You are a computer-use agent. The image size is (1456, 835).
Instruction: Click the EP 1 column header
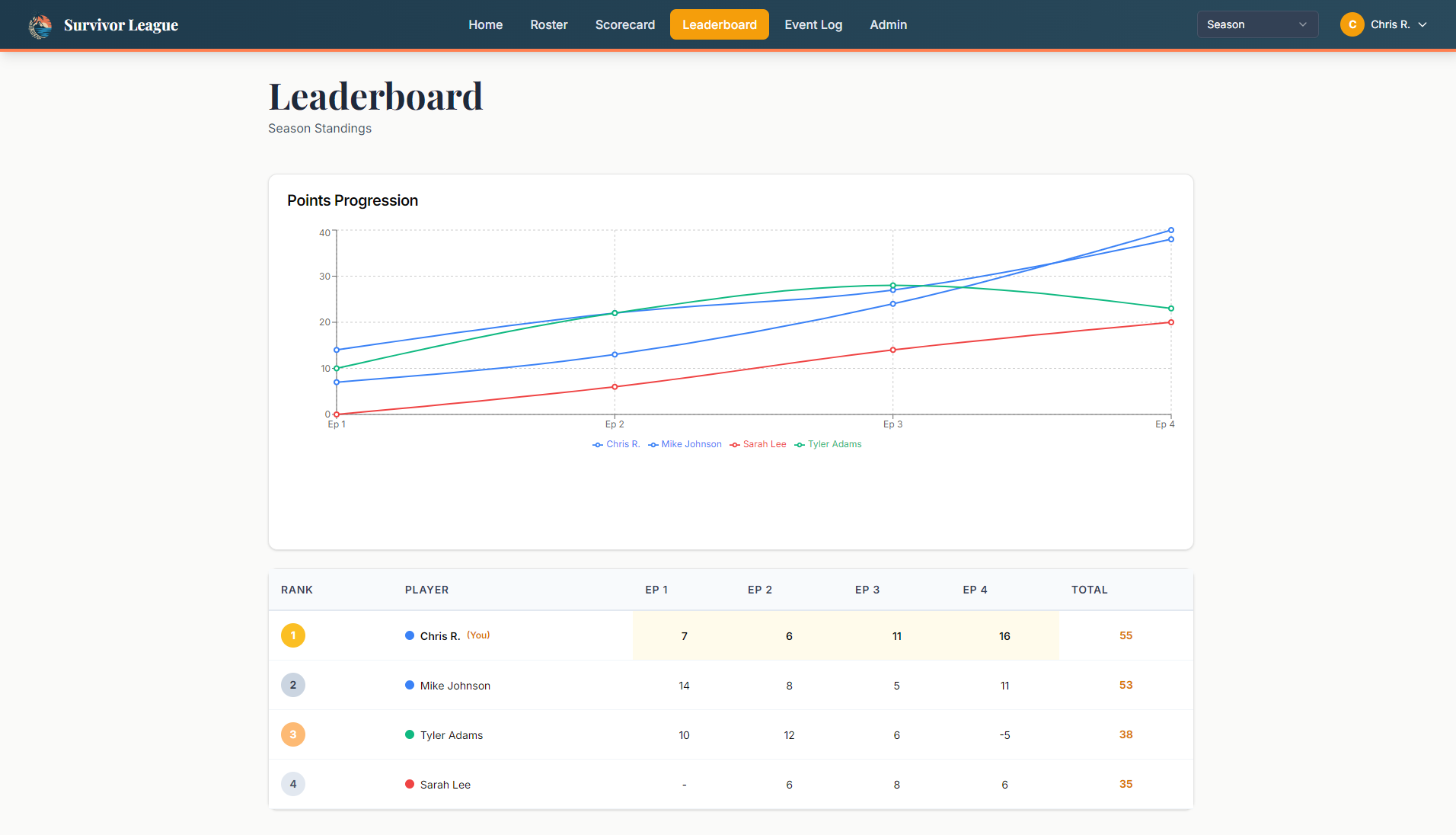click(656, 590)
